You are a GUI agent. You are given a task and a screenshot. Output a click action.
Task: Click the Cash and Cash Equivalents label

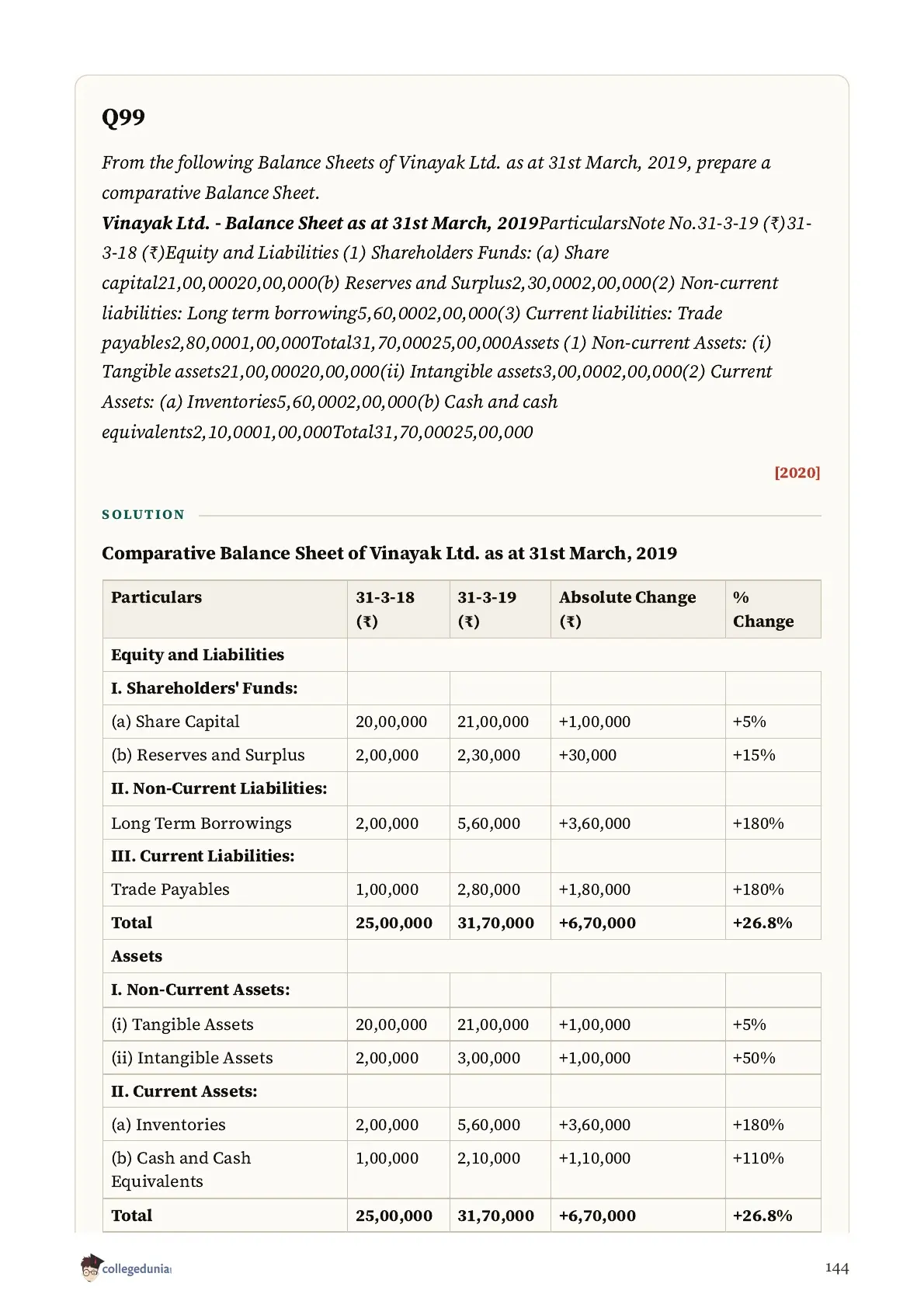tap(181, 1170)
